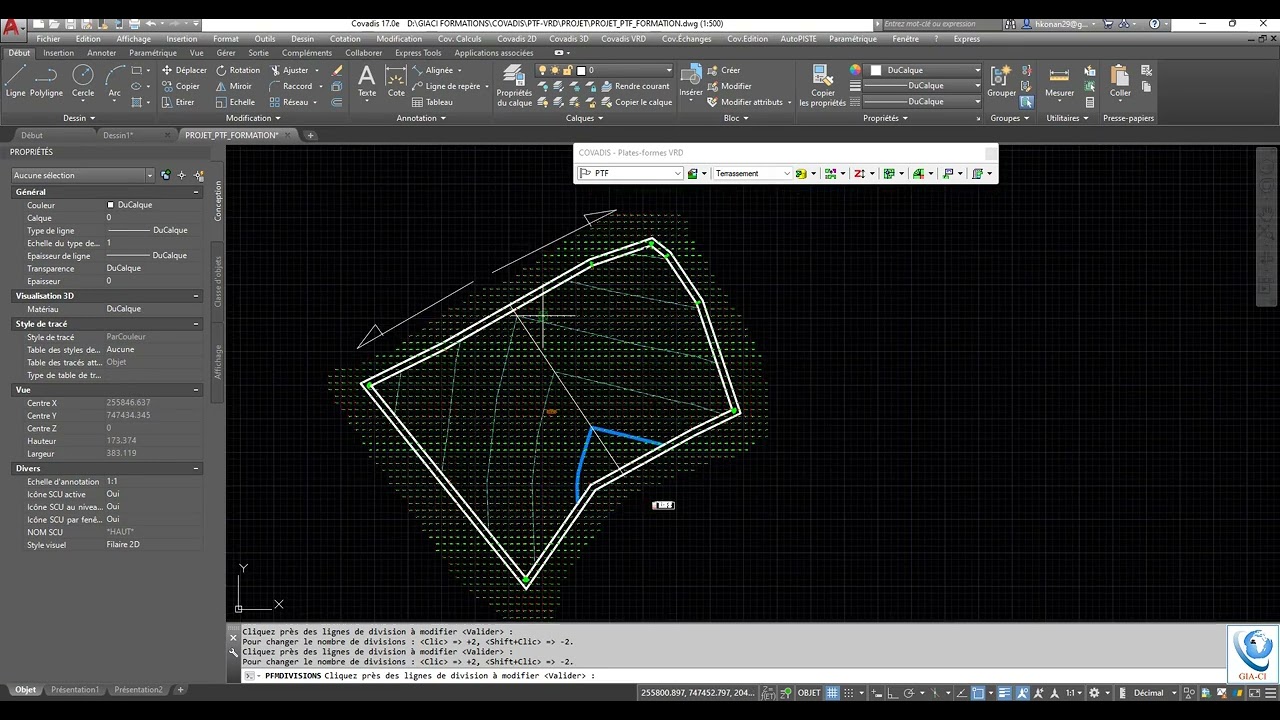Click Copier le calque button
This screenshot has width=1280, height=720.
pos(636,102)
